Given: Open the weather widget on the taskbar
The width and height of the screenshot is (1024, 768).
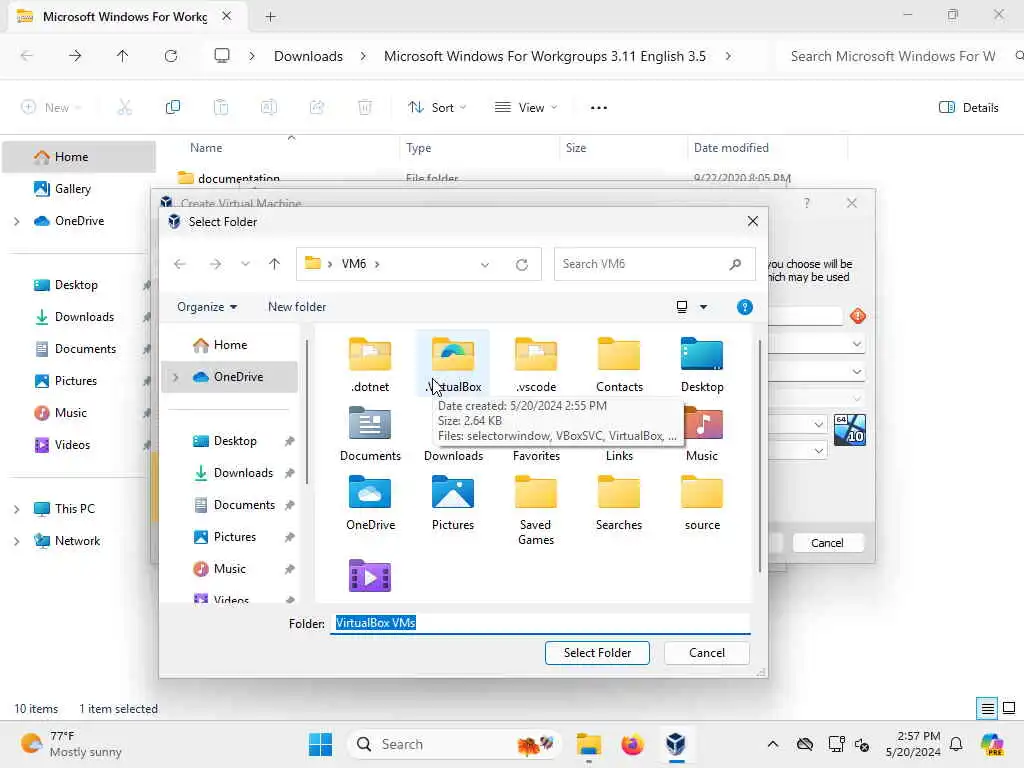Looking at the screenshot, I should click(71, 744).
